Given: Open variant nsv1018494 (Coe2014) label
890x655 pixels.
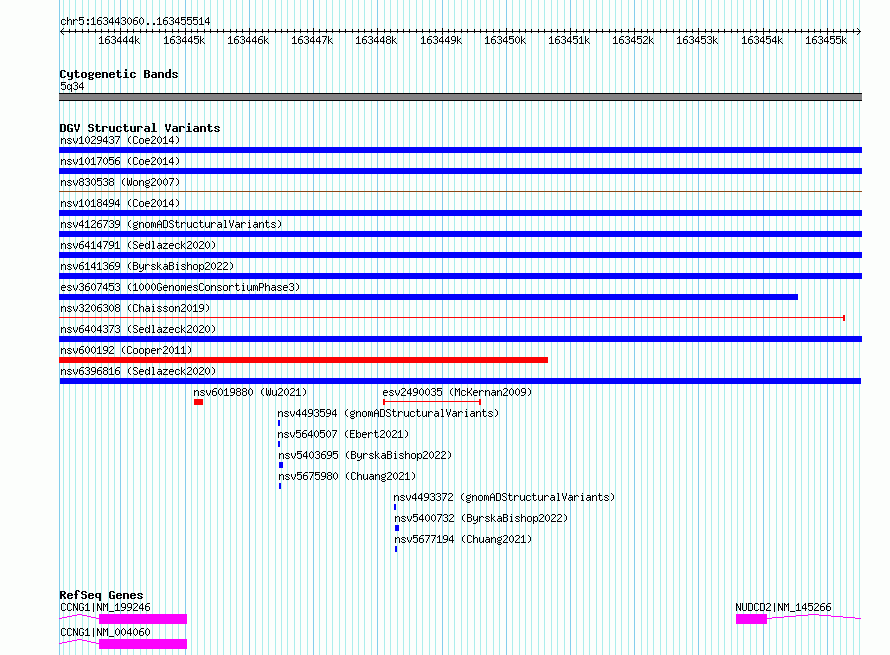Looking at the screenshot, I should point(120,203).
